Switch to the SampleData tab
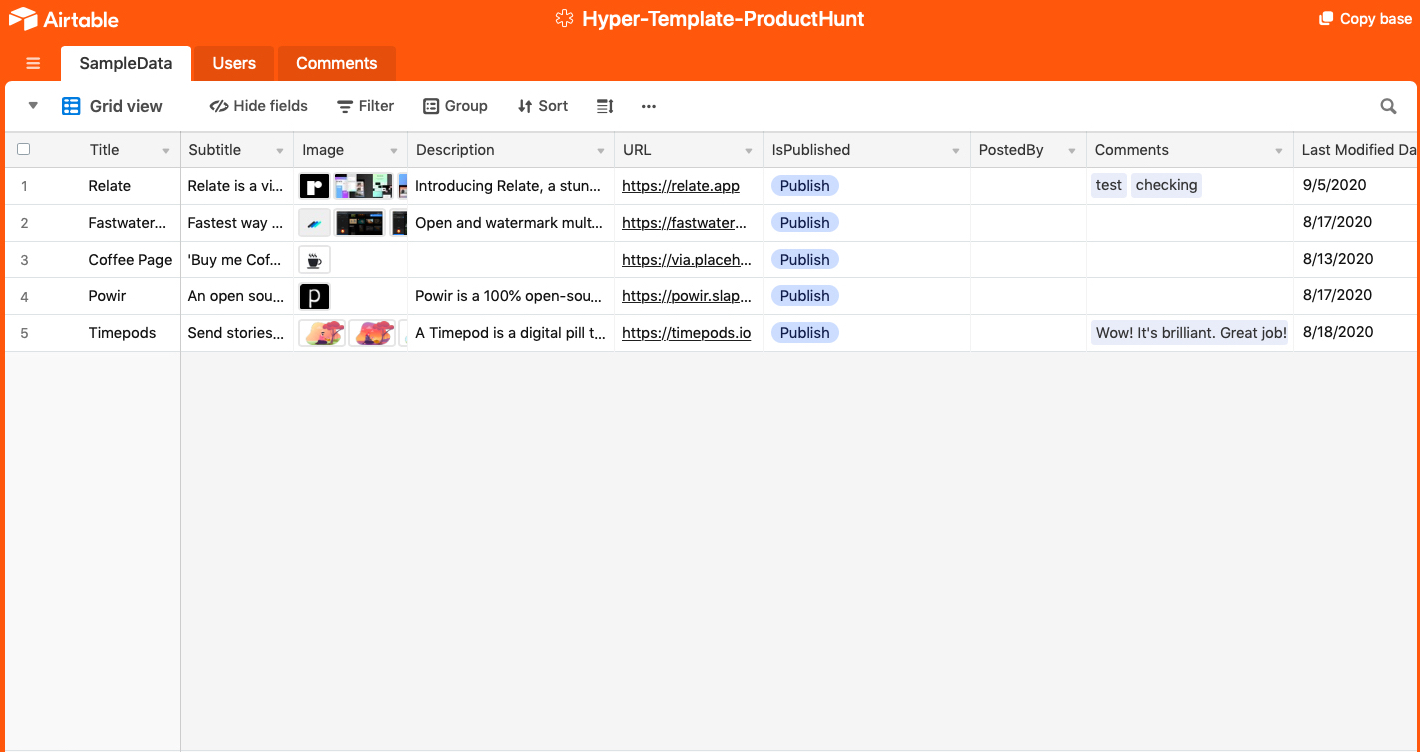This screenshot has height=752, width=1420. coord(126,63)
